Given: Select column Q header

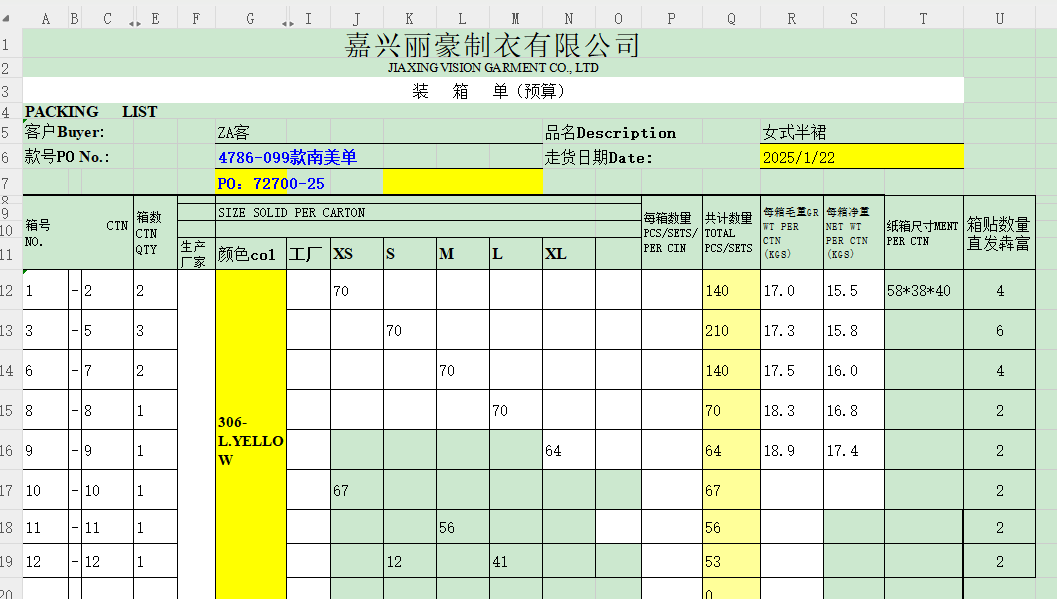Looking at the screenshot, I should point(732,18).
